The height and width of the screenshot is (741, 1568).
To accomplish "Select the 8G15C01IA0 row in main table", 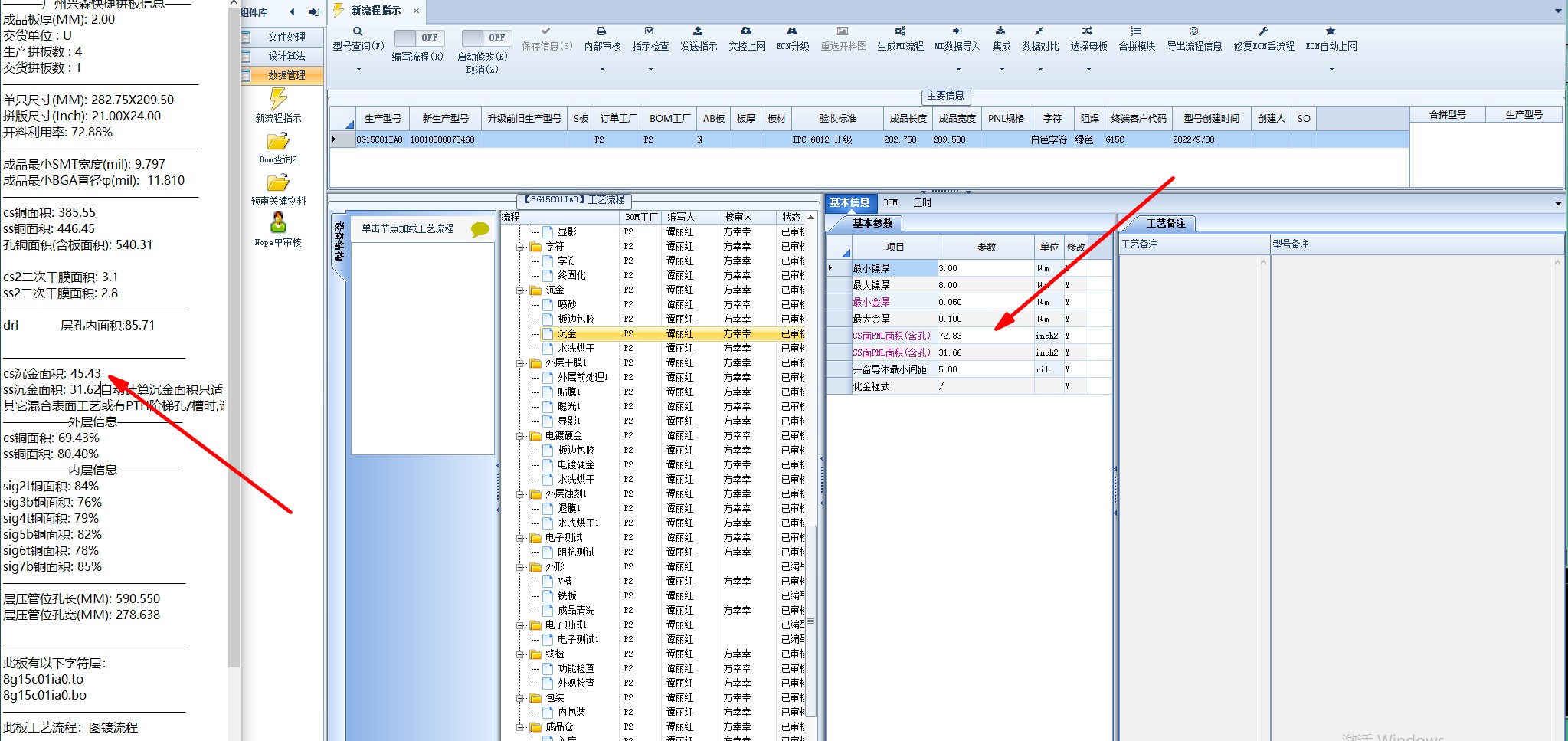I will click(x=869, y=140).
